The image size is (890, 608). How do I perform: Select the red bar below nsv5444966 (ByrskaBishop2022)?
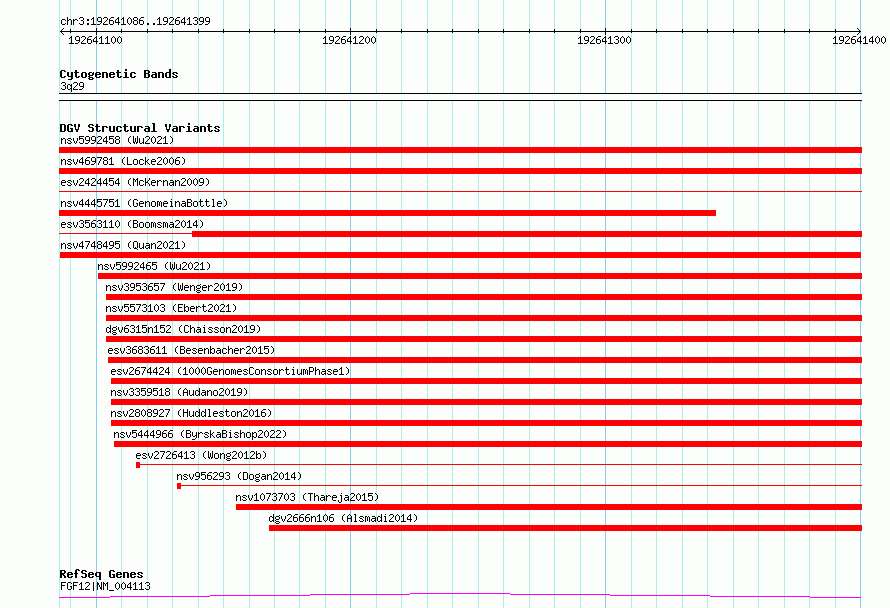tap(488, 444)
